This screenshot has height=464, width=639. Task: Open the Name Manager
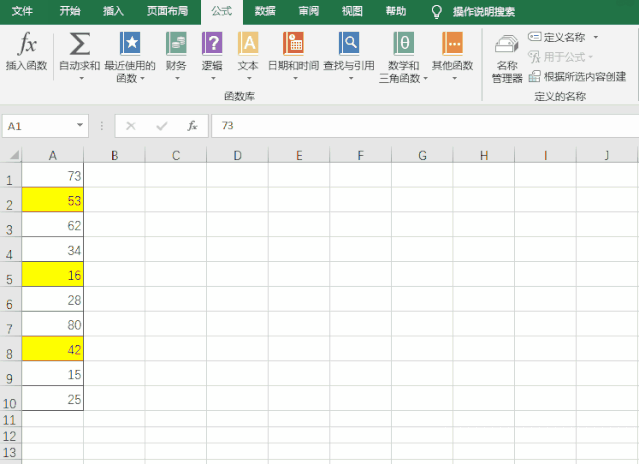click(x=507, y=58)
